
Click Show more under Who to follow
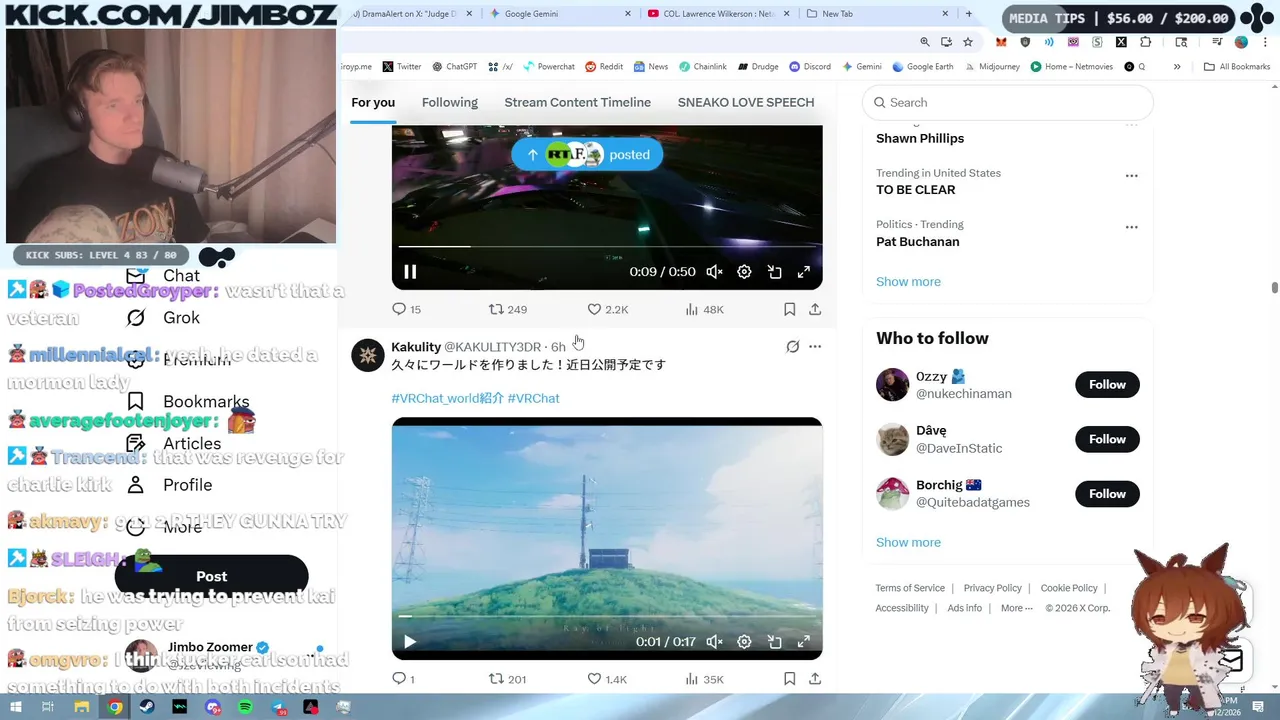[908, 543]
